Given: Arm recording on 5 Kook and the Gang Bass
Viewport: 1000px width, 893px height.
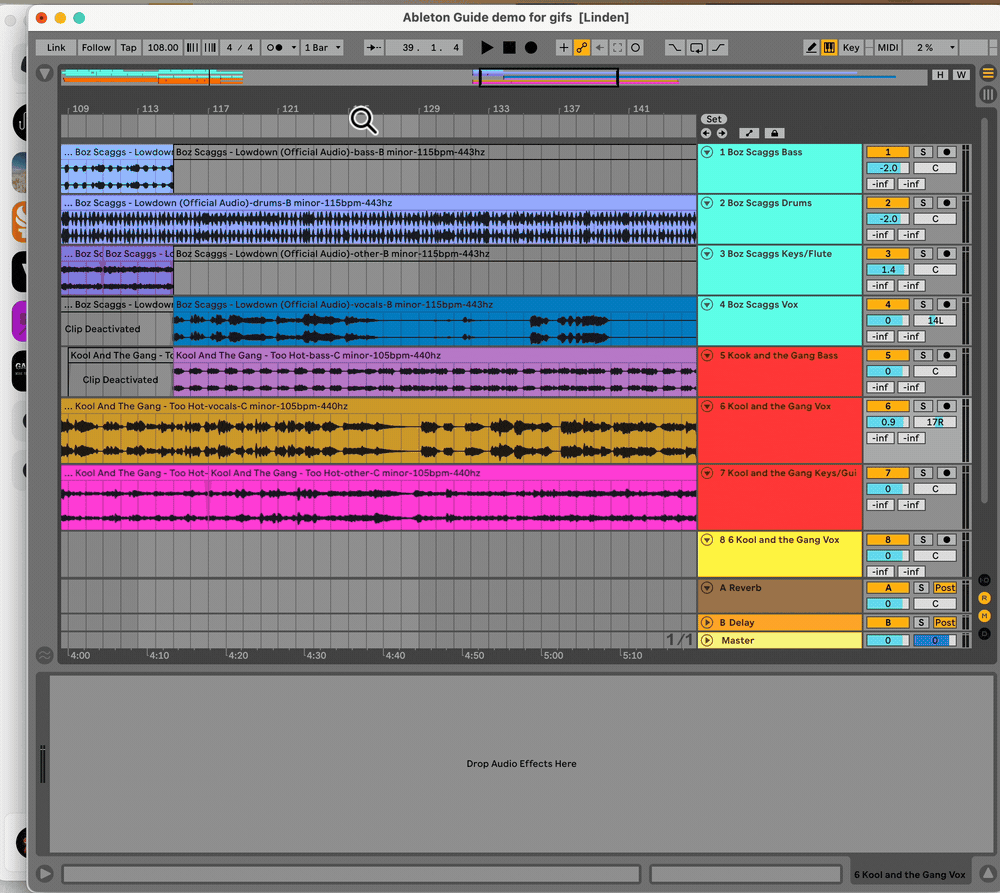Looking at the screenshot, I should (946, 355).
